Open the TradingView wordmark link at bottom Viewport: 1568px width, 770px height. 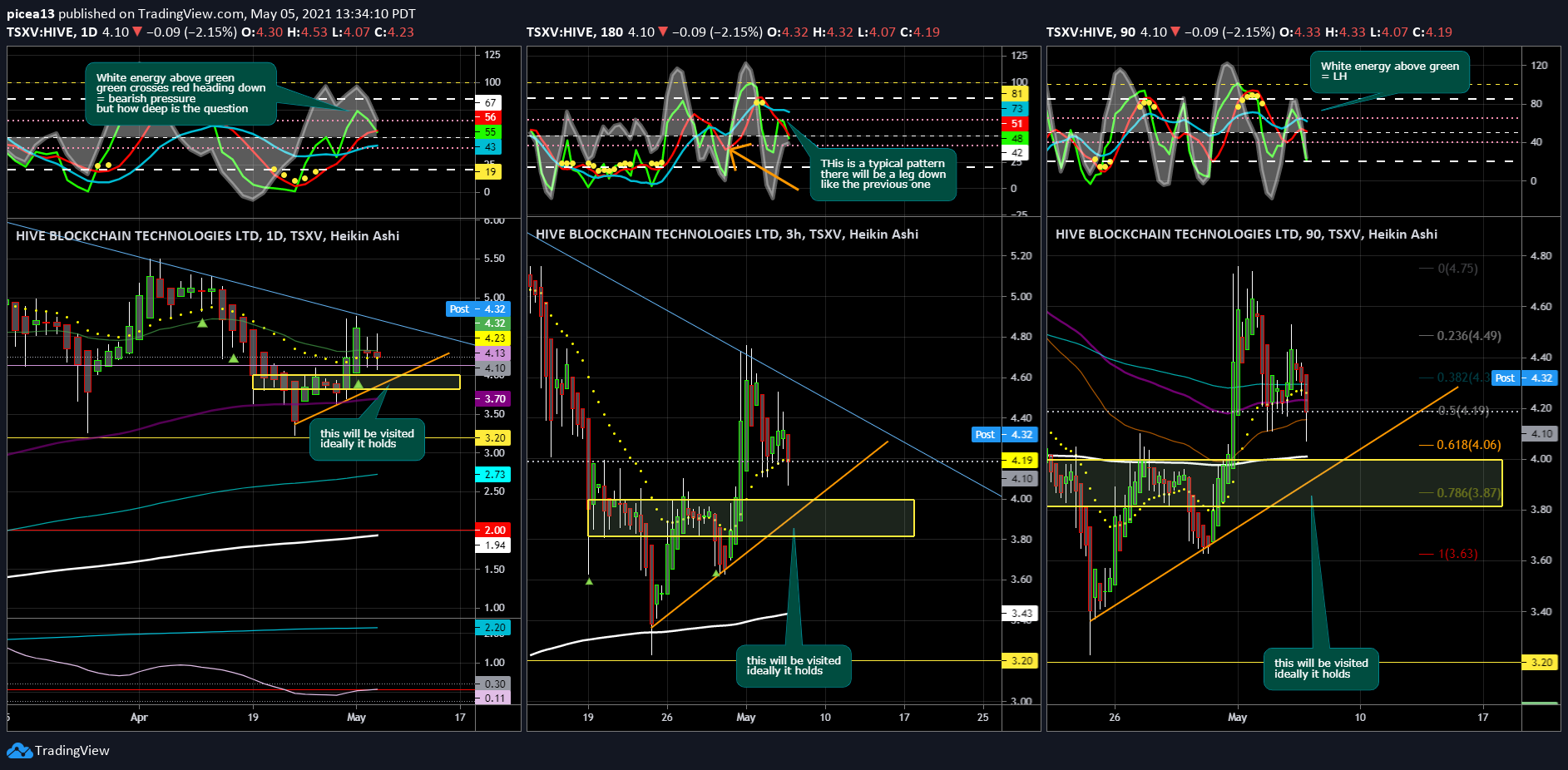click(72, 751)
